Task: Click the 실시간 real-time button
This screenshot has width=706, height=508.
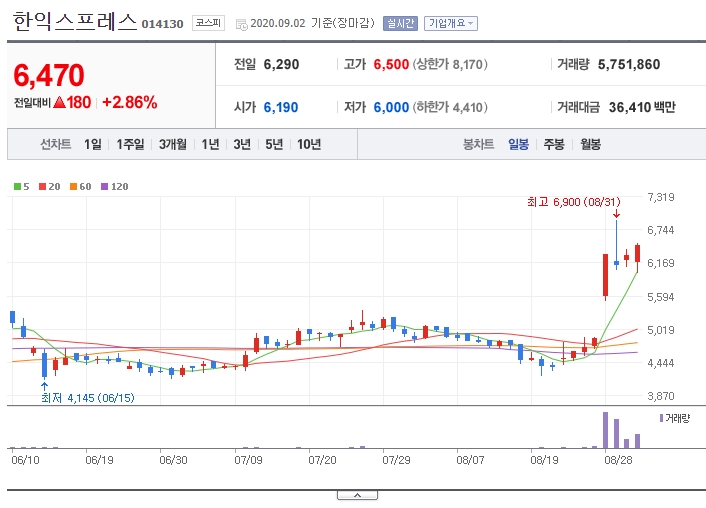Action: (400, 23)
